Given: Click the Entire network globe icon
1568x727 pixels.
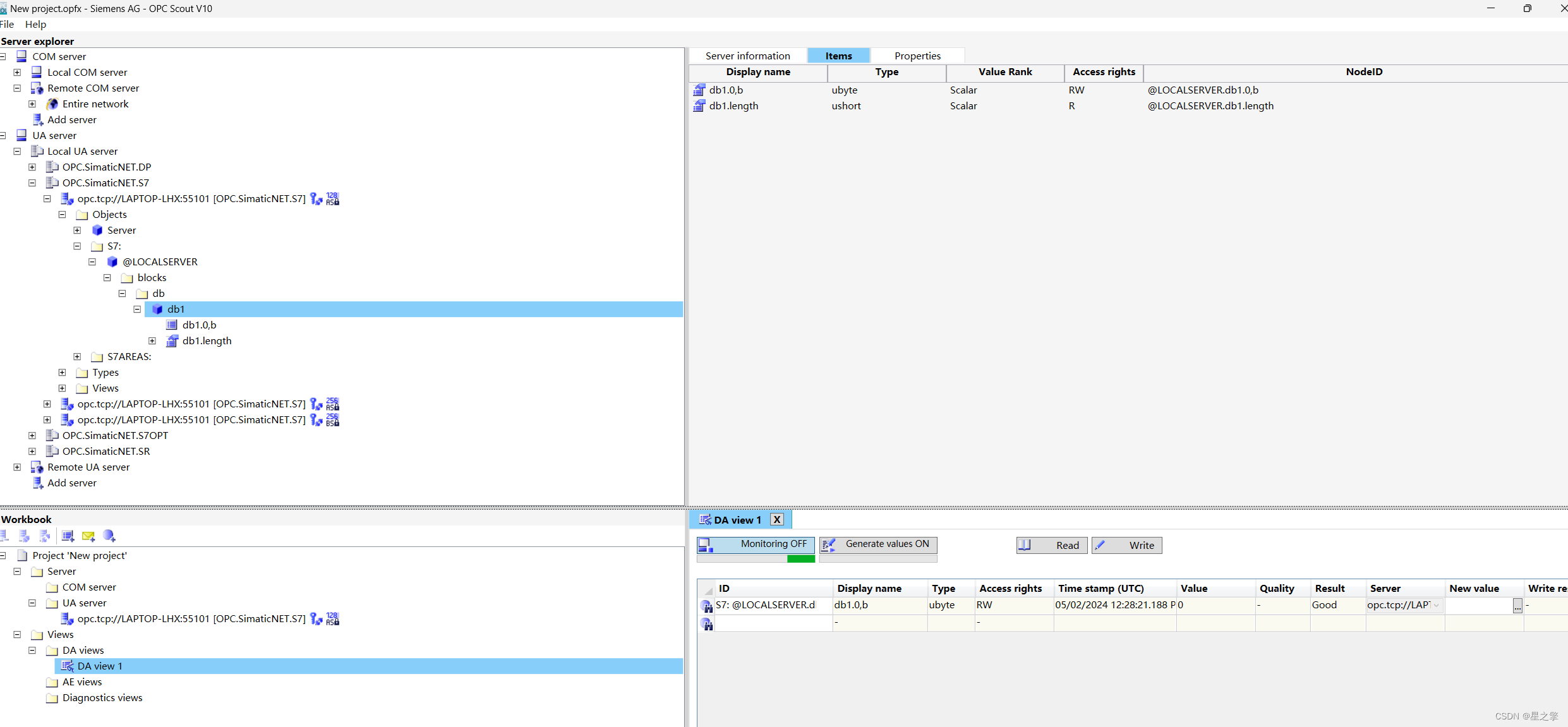Looking at the screenshot, I should point(52,104).
